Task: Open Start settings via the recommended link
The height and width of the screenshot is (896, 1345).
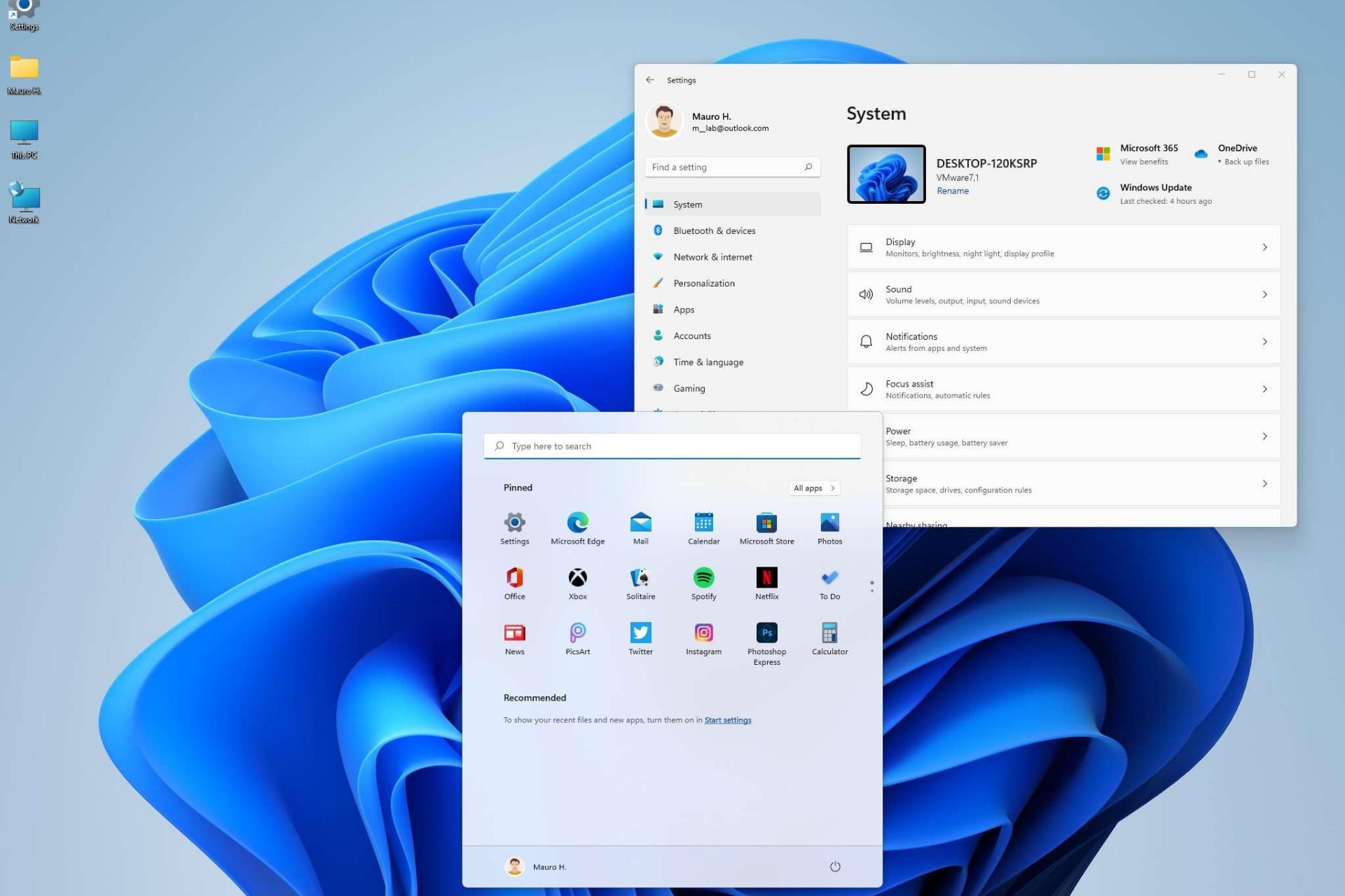Action: pyautogui.click(x=727, y=719)
